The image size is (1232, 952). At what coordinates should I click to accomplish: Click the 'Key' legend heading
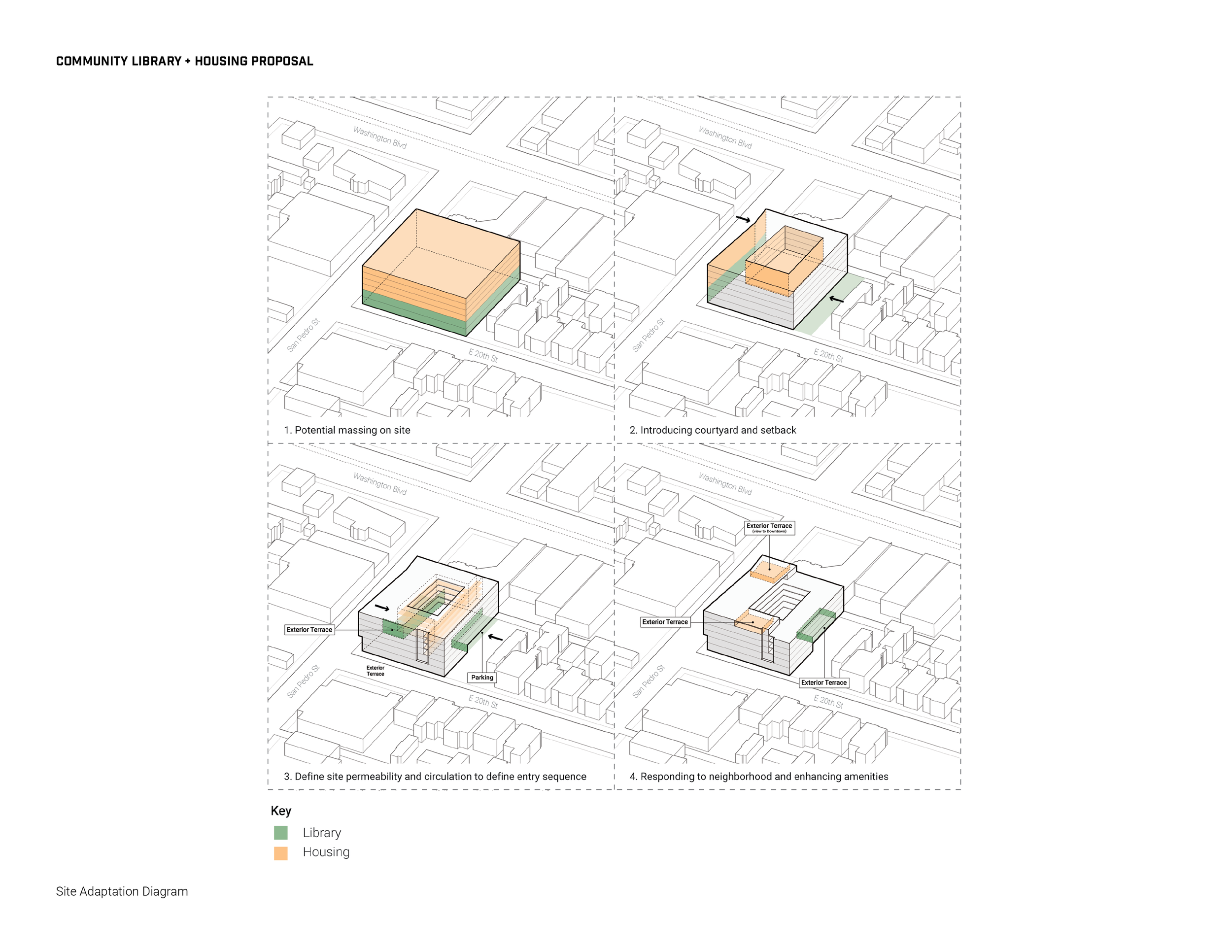click(x=281, y=811)
